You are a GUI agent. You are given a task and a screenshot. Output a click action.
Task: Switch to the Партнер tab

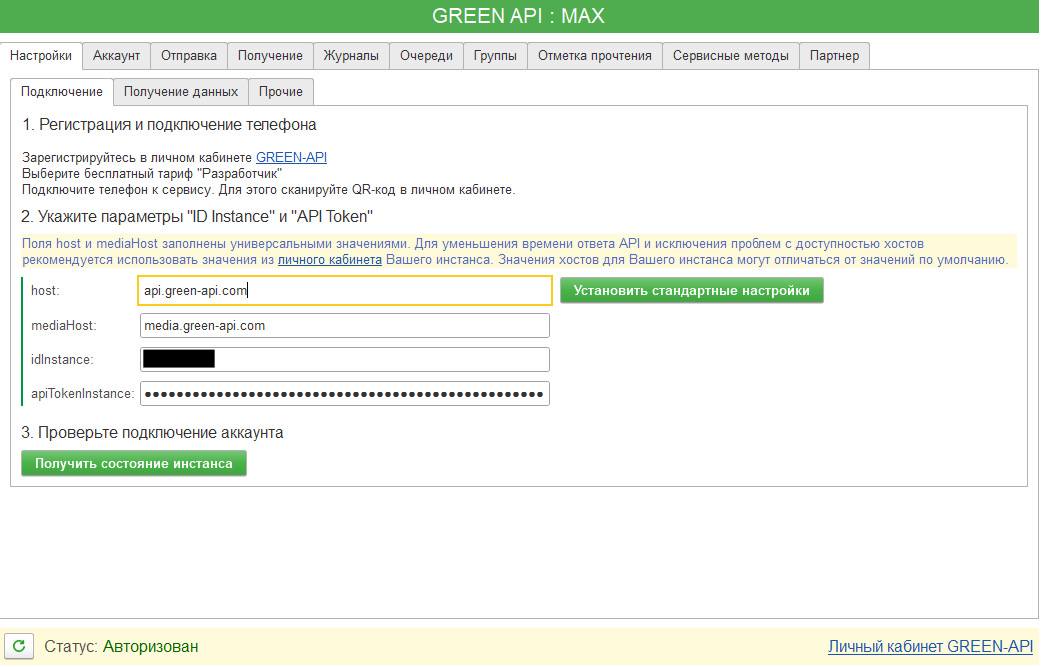point(834,56)
